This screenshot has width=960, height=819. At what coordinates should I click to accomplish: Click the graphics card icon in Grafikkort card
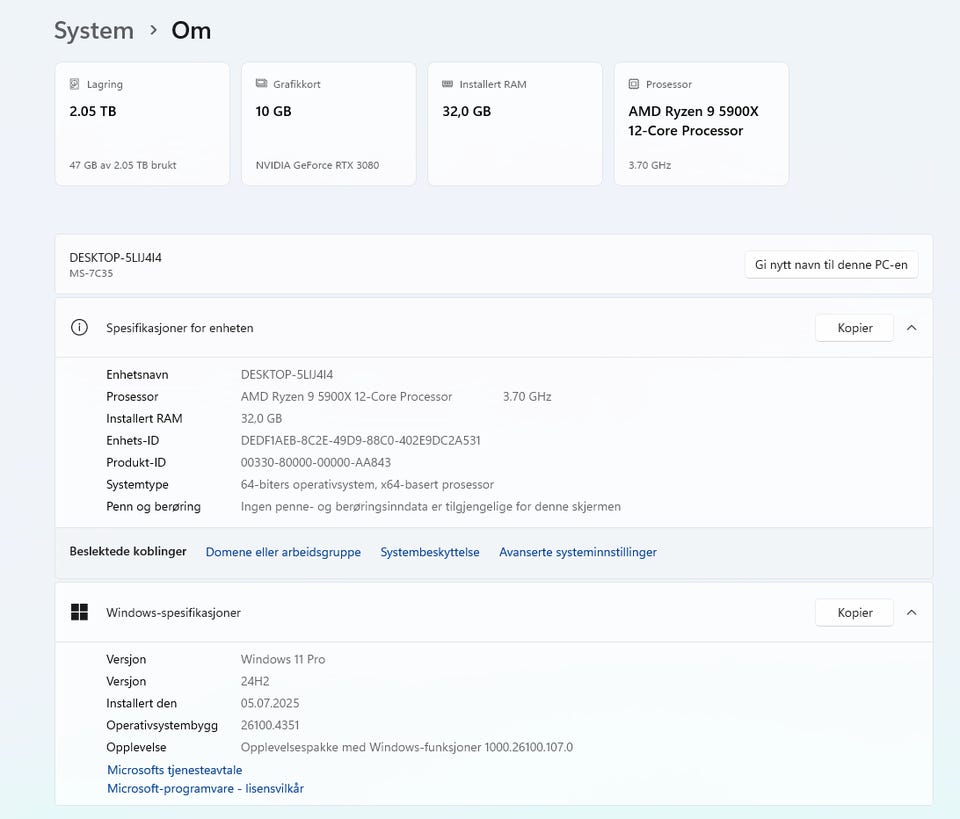[x=262, y=85]
